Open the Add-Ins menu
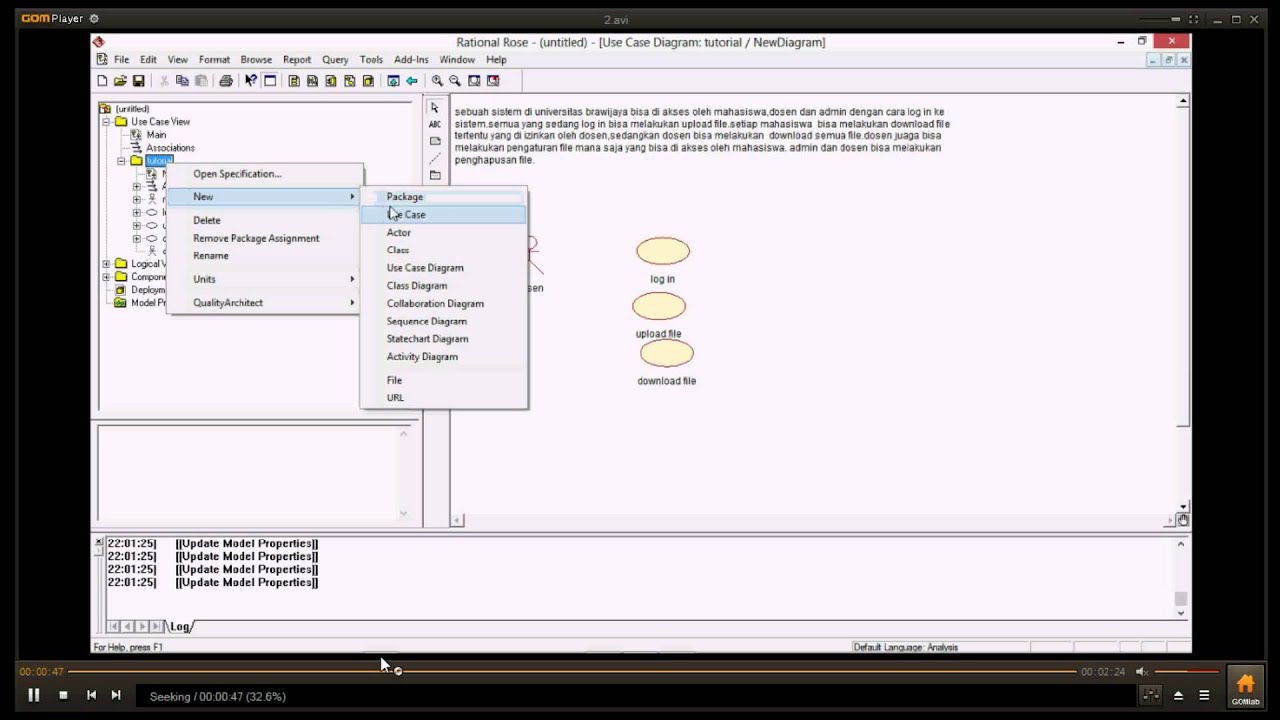 coord(411,60)
